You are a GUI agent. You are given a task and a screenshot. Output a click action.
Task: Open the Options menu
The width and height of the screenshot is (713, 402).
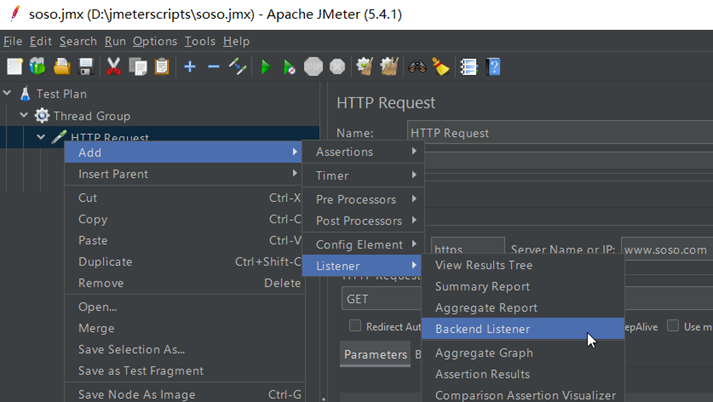155,41
